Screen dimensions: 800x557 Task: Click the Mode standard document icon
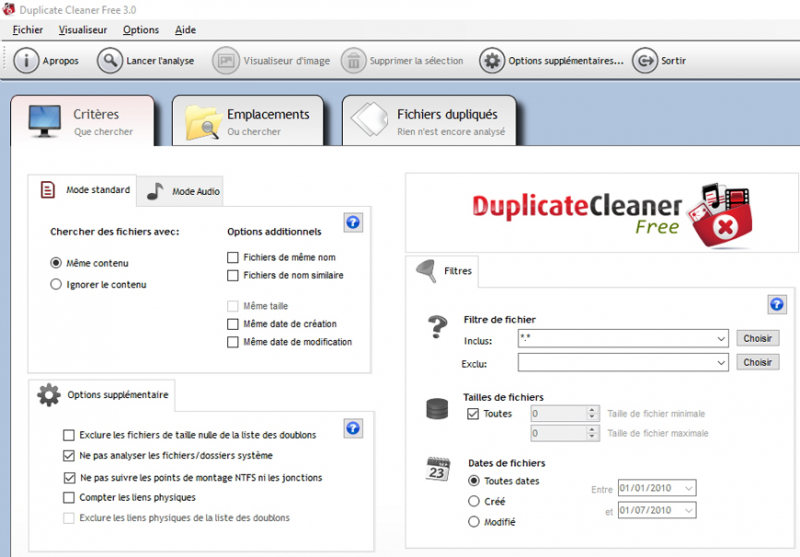47,190
